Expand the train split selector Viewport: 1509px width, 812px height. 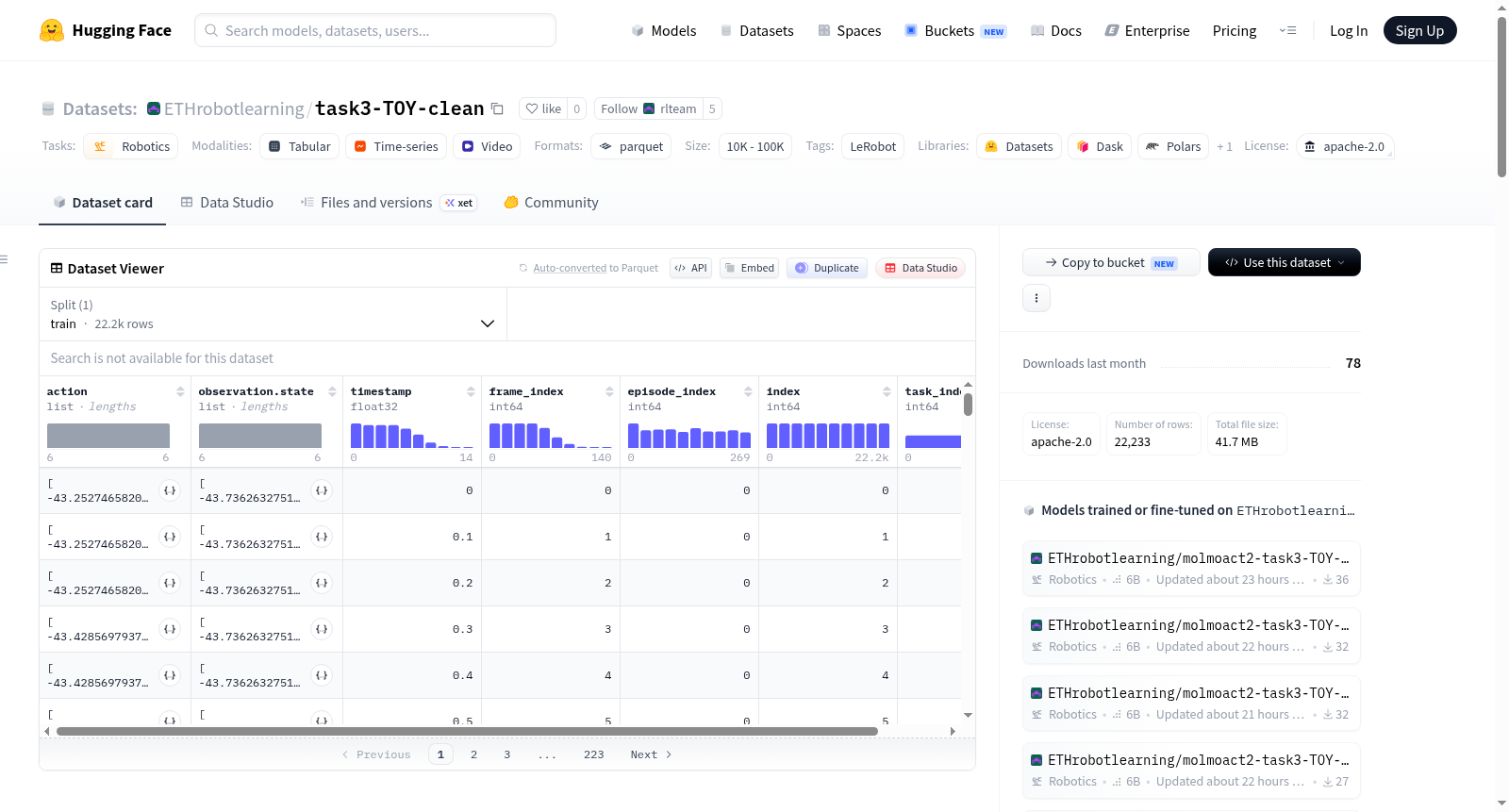[x=274, y=314]
